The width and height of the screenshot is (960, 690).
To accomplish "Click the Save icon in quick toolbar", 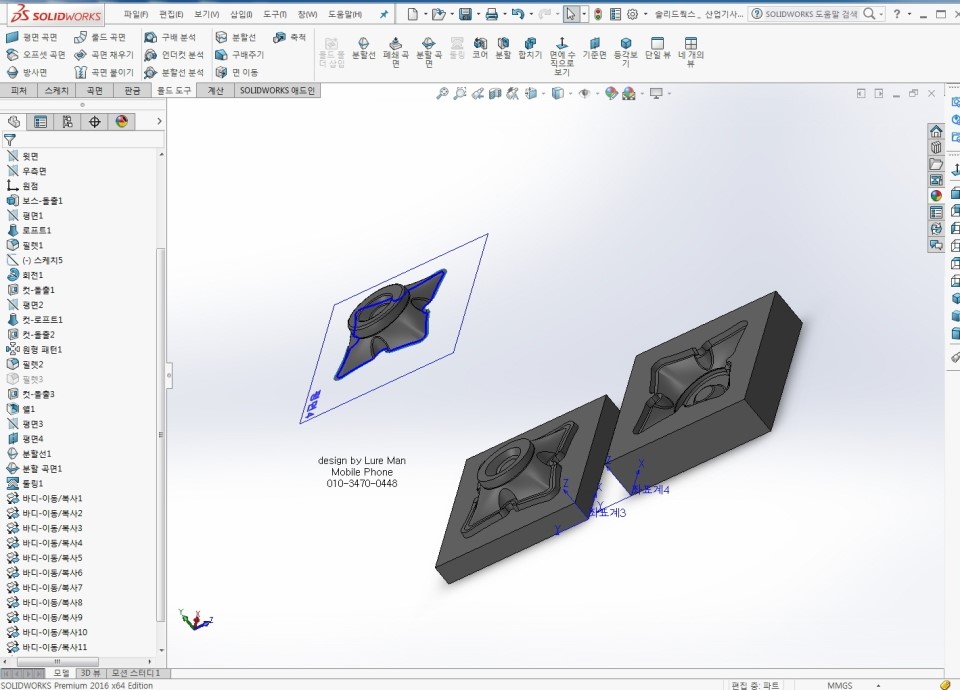I will (465, 13).
